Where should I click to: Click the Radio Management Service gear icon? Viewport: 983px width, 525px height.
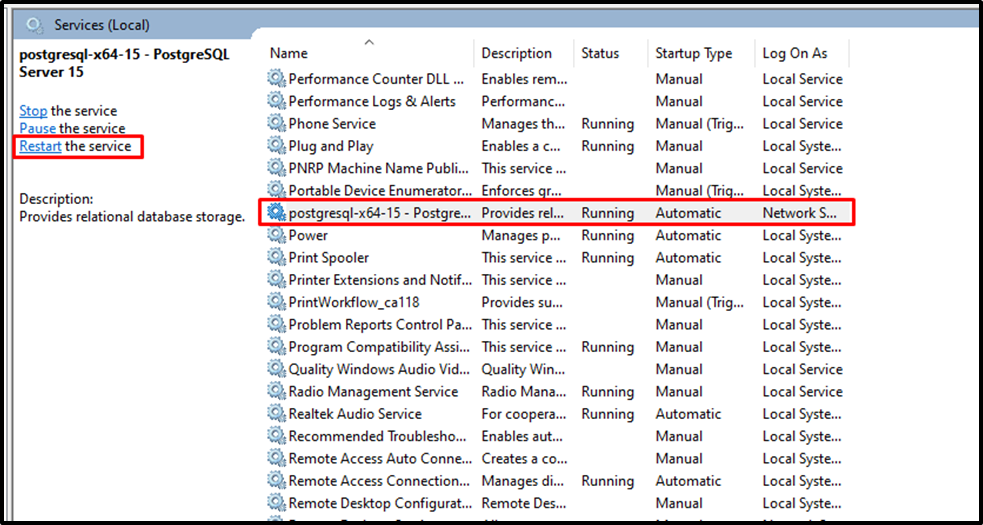276,391
